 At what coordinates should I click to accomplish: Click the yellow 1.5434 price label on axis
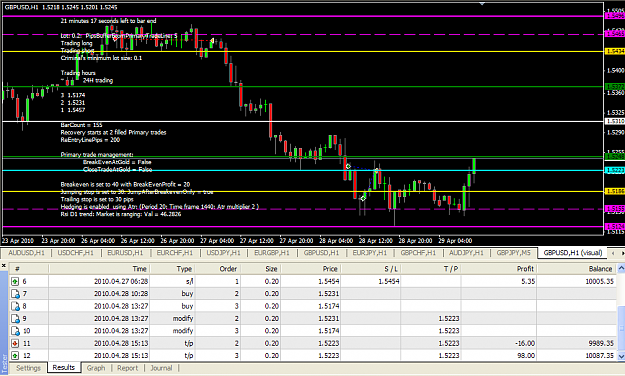[x=615, y=51]
